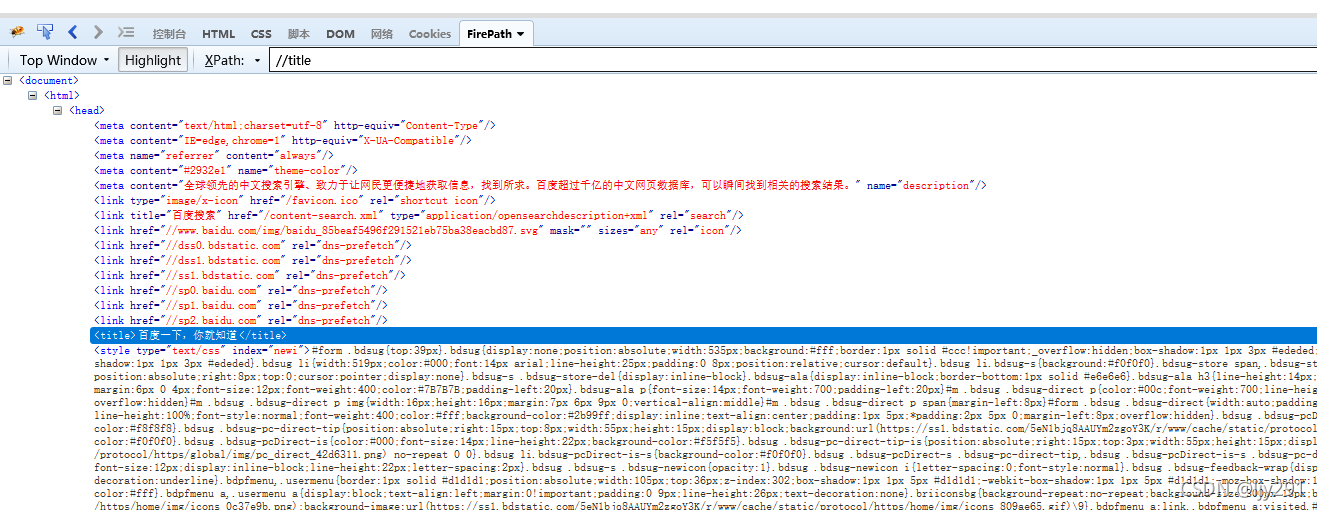Focus the //title XPath input field
Viewport: 1317px width, 510px height.
point(792,60)
